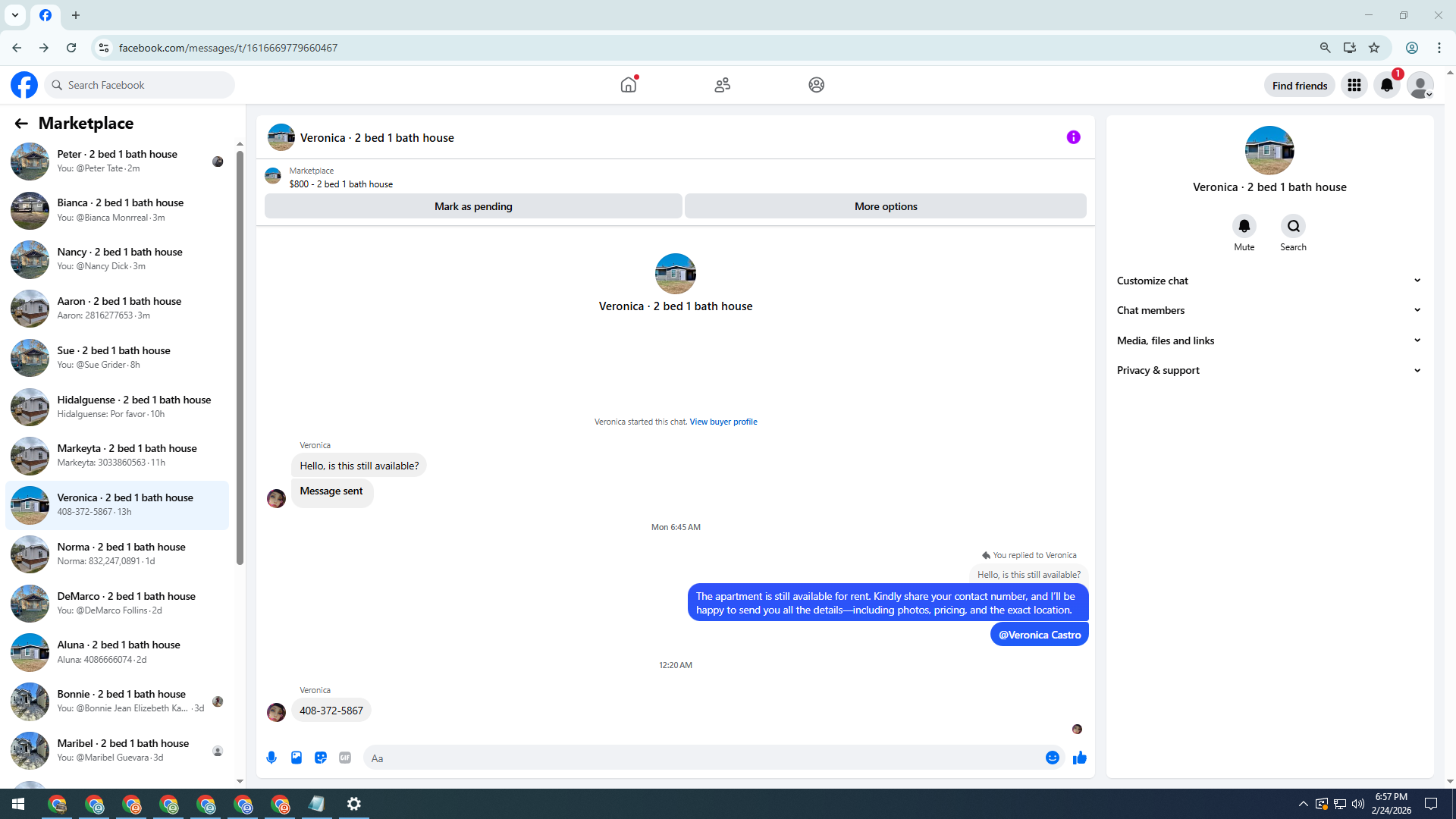Viewport: 1456px width, 819px height.
Task: Click the message text input field
Action: [x=705, y=758]
